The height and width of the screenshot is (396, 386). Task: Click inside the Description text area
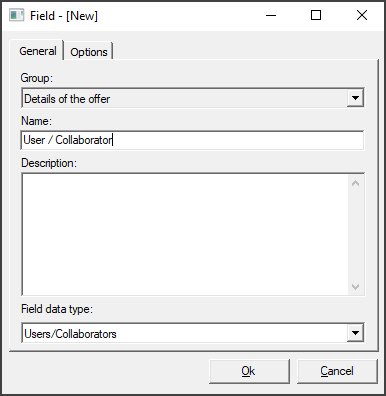(185, 234)
